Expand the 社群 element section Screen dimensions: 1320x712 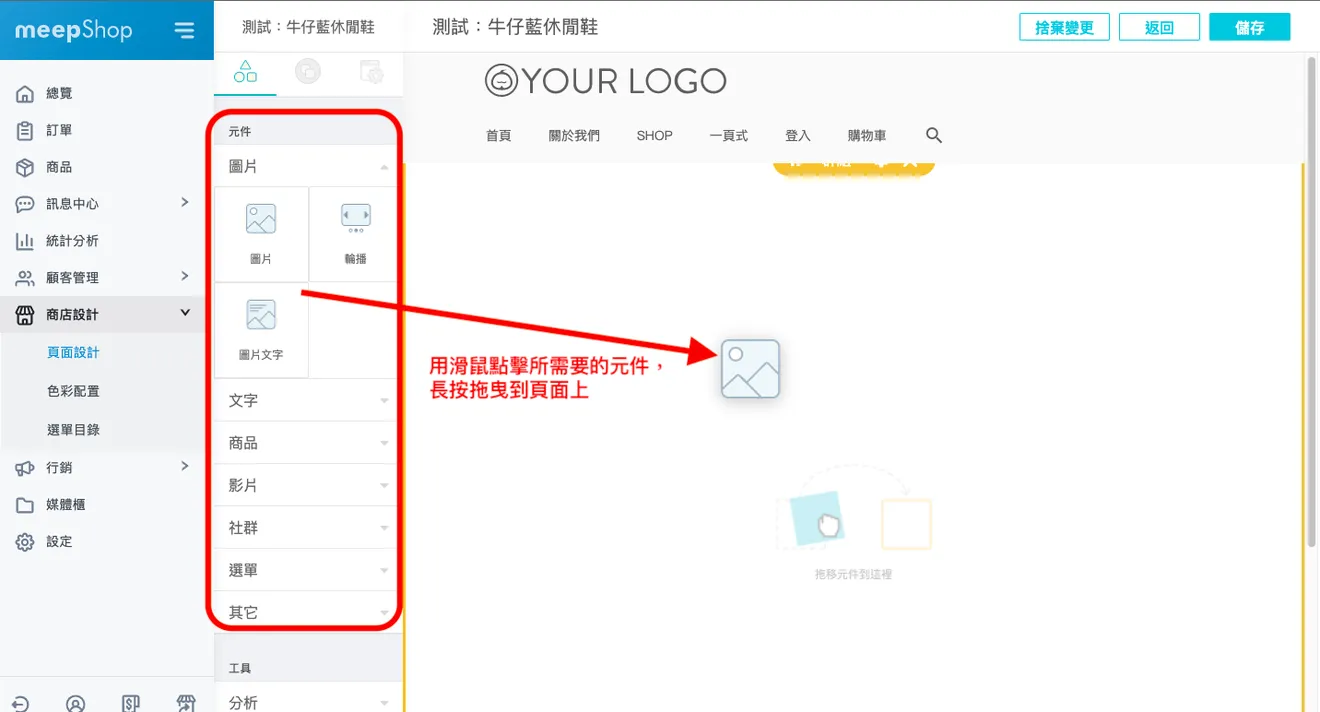[x=307, y=527]
